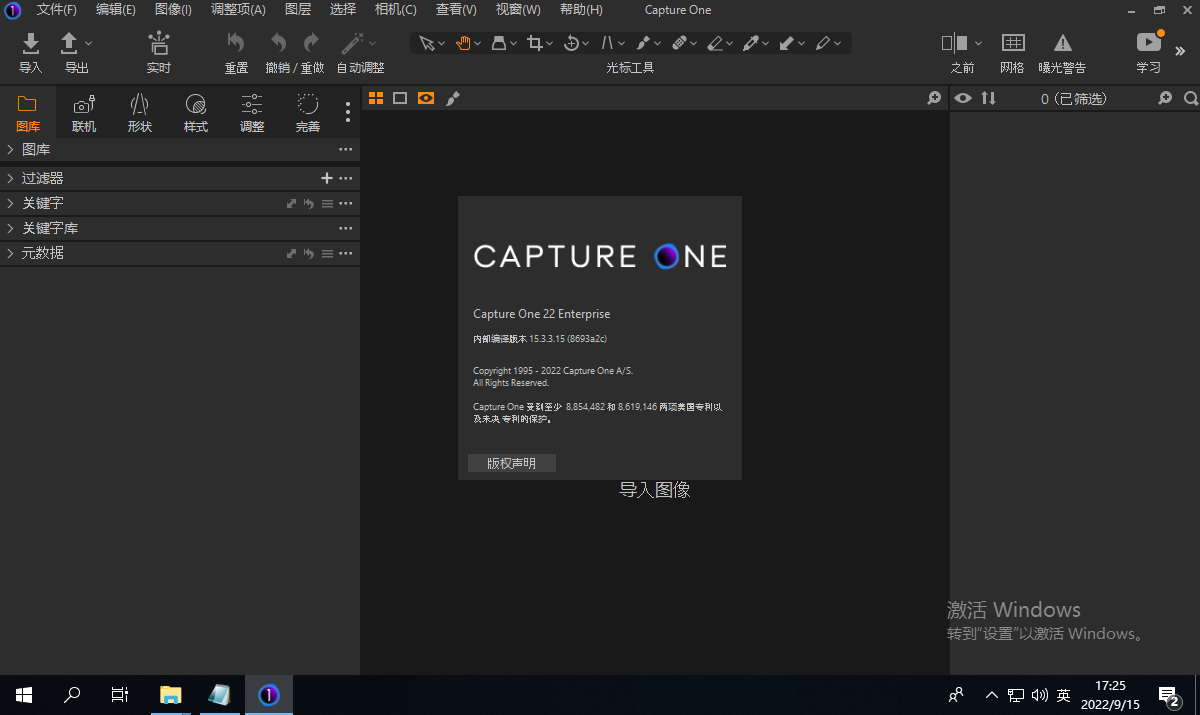Click the 0 (已筛选) filtered count
This screenshot has width=1200, height=715.
(1073, 99)
